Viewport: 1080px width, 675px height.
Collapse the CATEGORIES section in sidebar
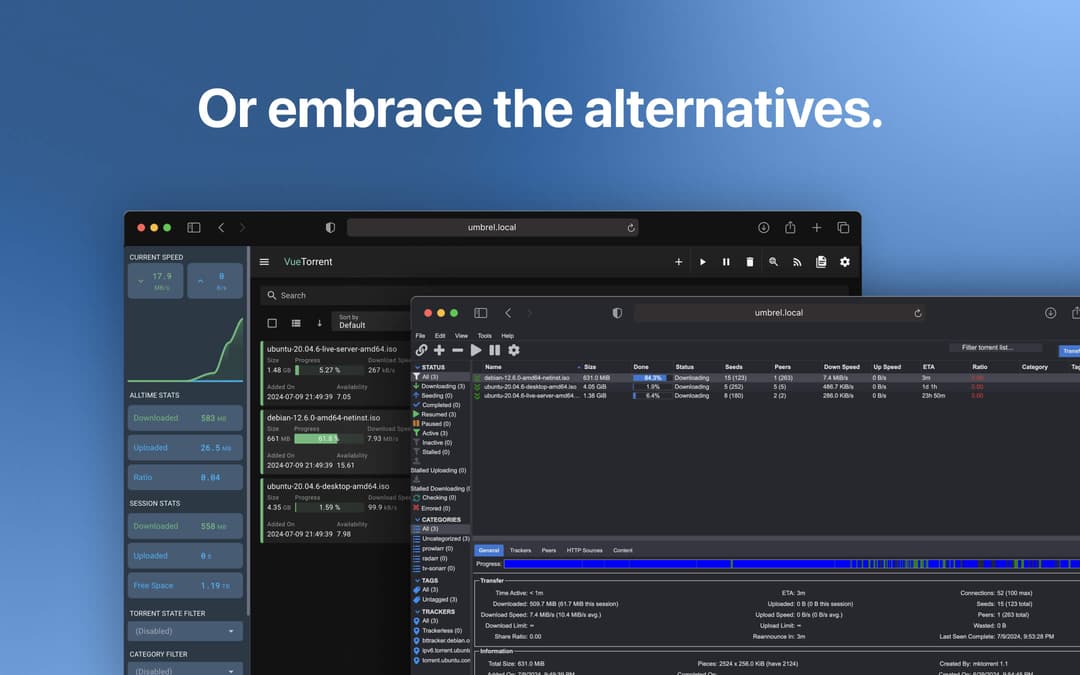(418, 520)
